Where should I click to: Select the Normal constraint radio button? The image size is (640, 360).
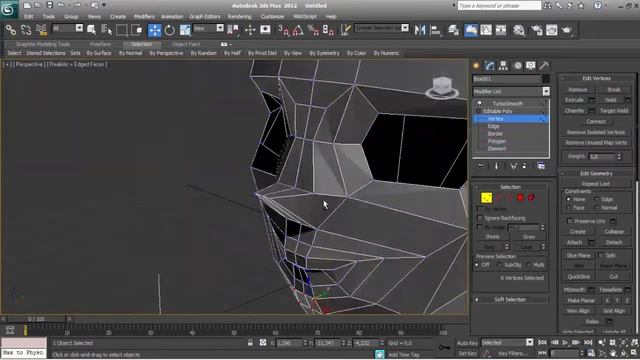click(x=597, y=208)
